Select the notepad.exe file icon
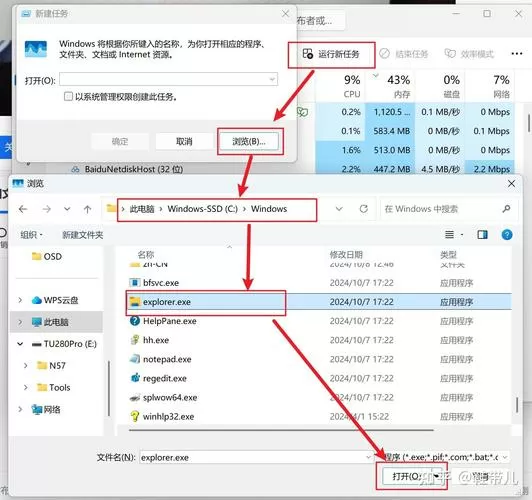 pyautogui.click(x=135, y=359)
